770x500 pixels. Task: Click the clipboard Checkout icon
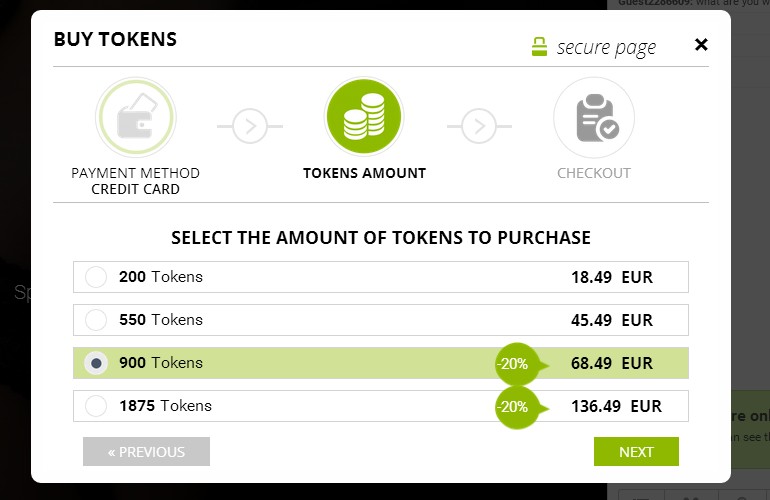pos(594,117)
